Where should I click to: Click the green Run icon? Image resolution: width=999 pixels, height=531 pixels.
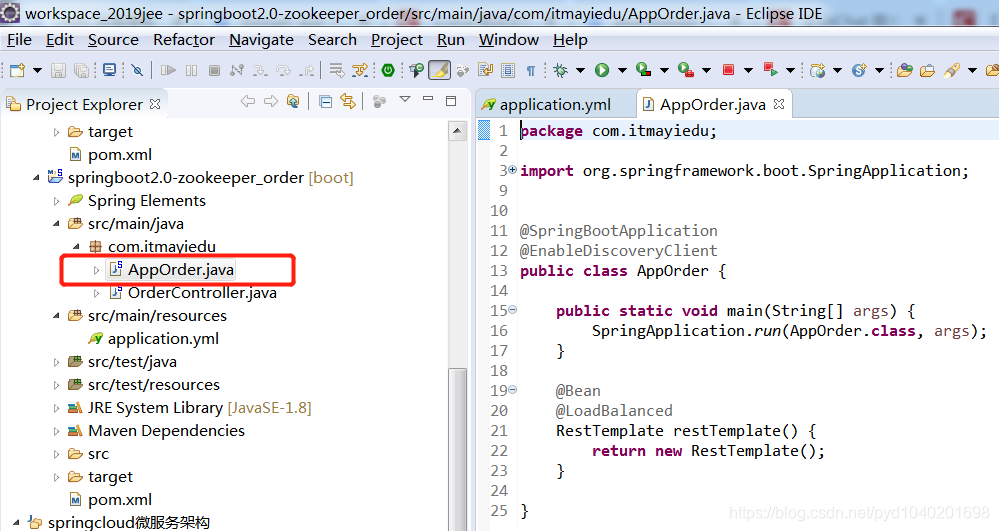pos(602,70)
